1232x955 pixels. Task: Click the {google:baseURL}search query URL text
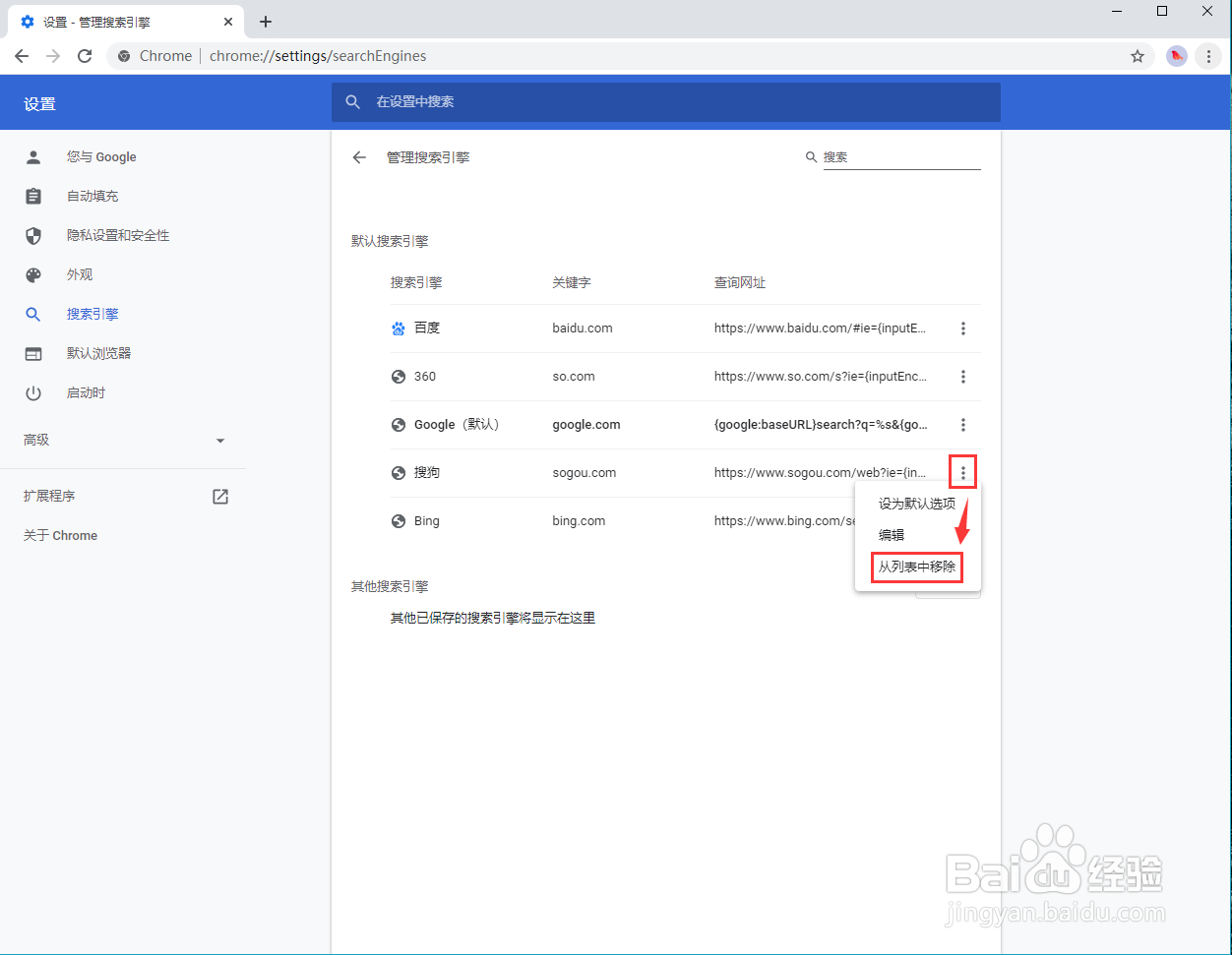point(821,425)
